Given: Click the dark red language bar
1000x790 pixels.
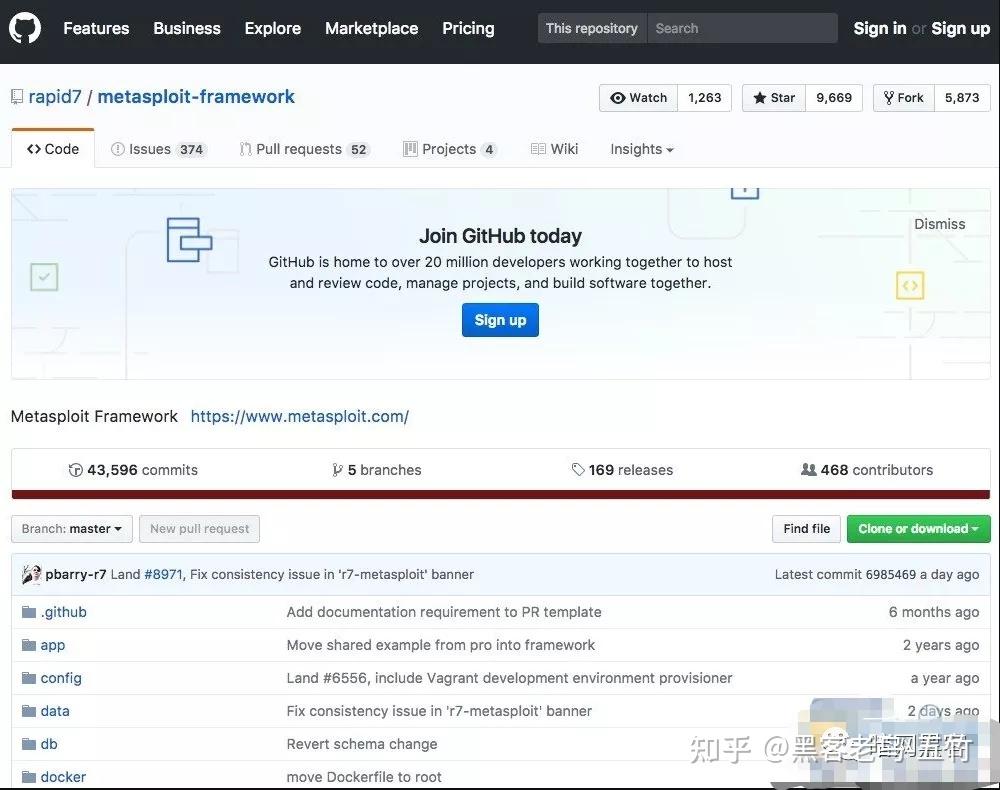Looking at the screenshot, I should (x=501, y=495).
